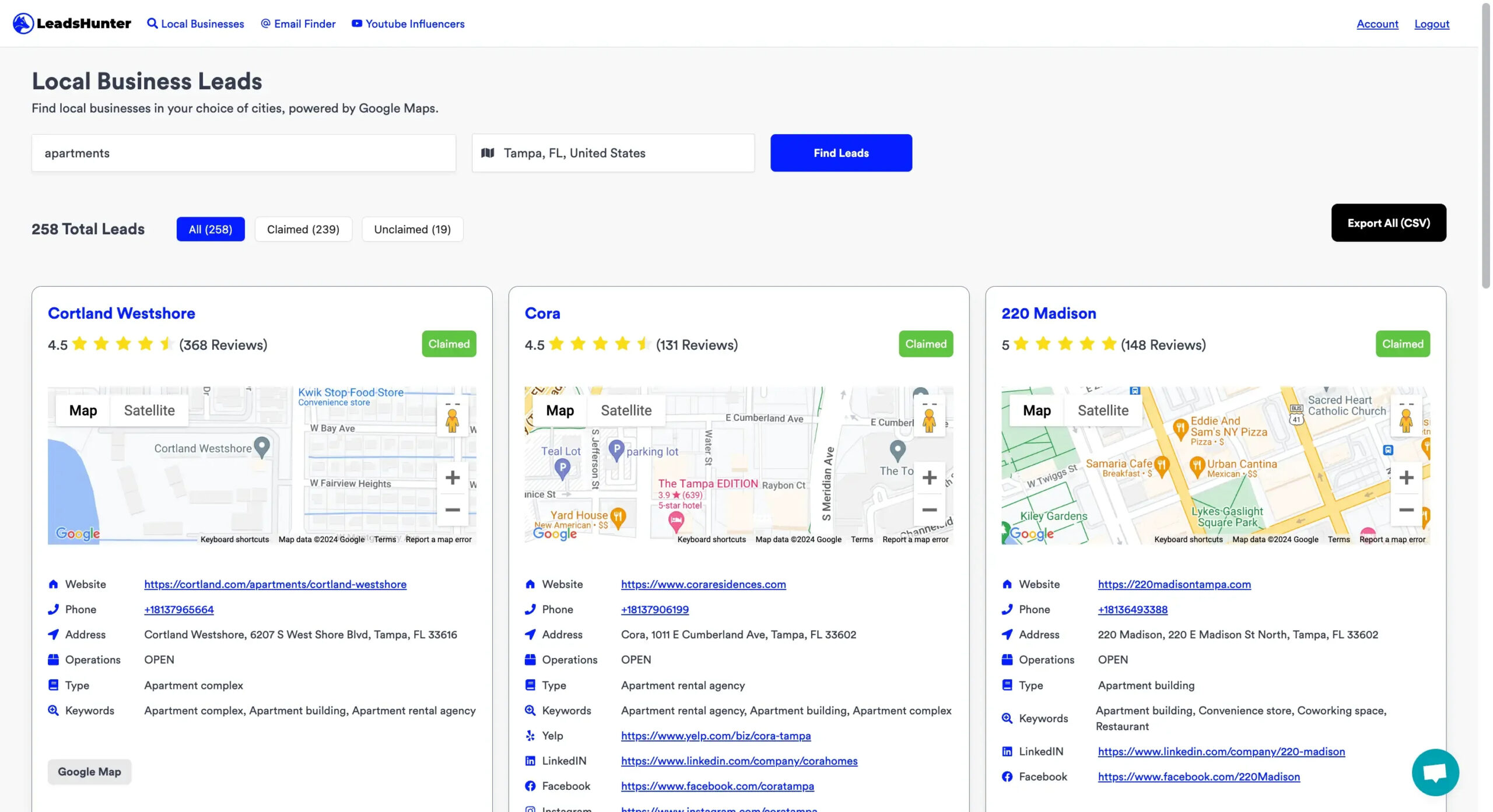1493x812 pixels.
Task: Open the Local Businesses menu item
Action: [x=196, y=22]
